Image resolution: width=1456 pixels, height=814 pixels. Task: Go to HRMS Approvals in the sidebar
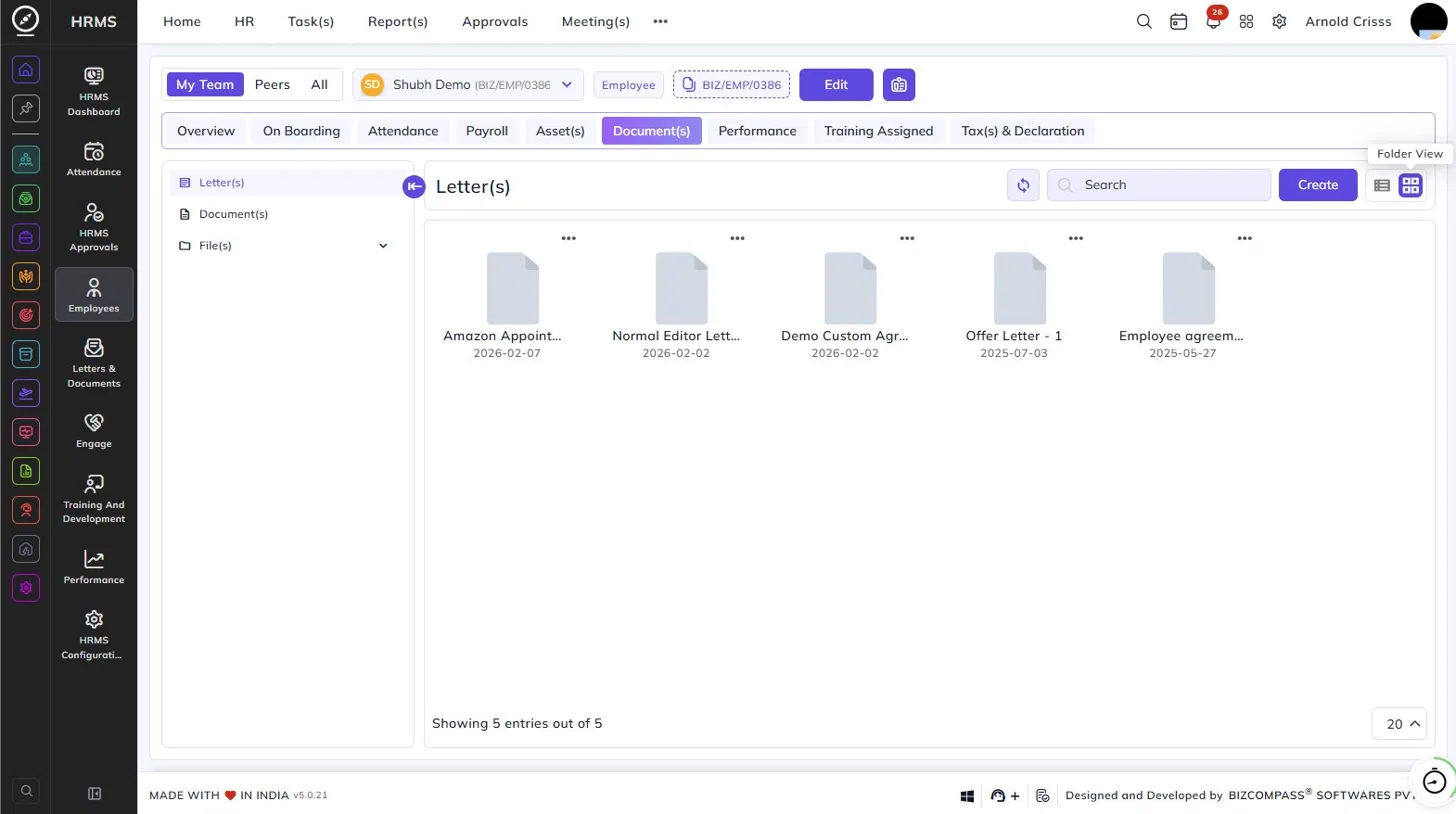(94, 226)
